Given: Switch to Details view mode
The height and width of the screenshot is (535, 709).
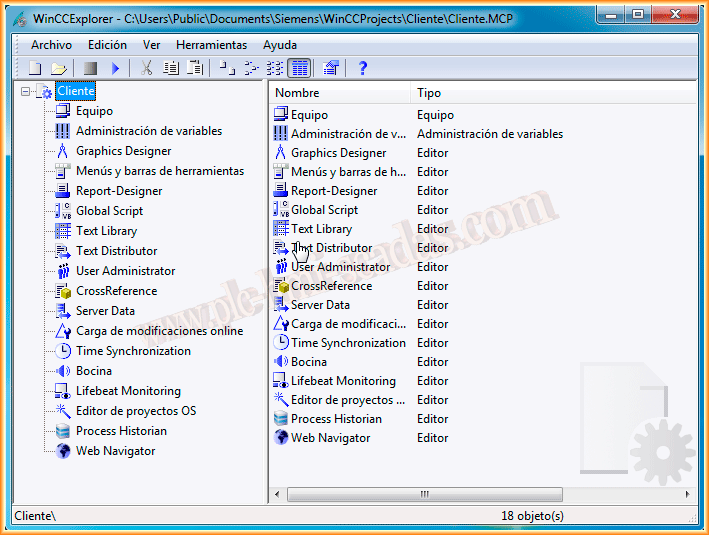Looking at the screenshot, I should (299, 68).
